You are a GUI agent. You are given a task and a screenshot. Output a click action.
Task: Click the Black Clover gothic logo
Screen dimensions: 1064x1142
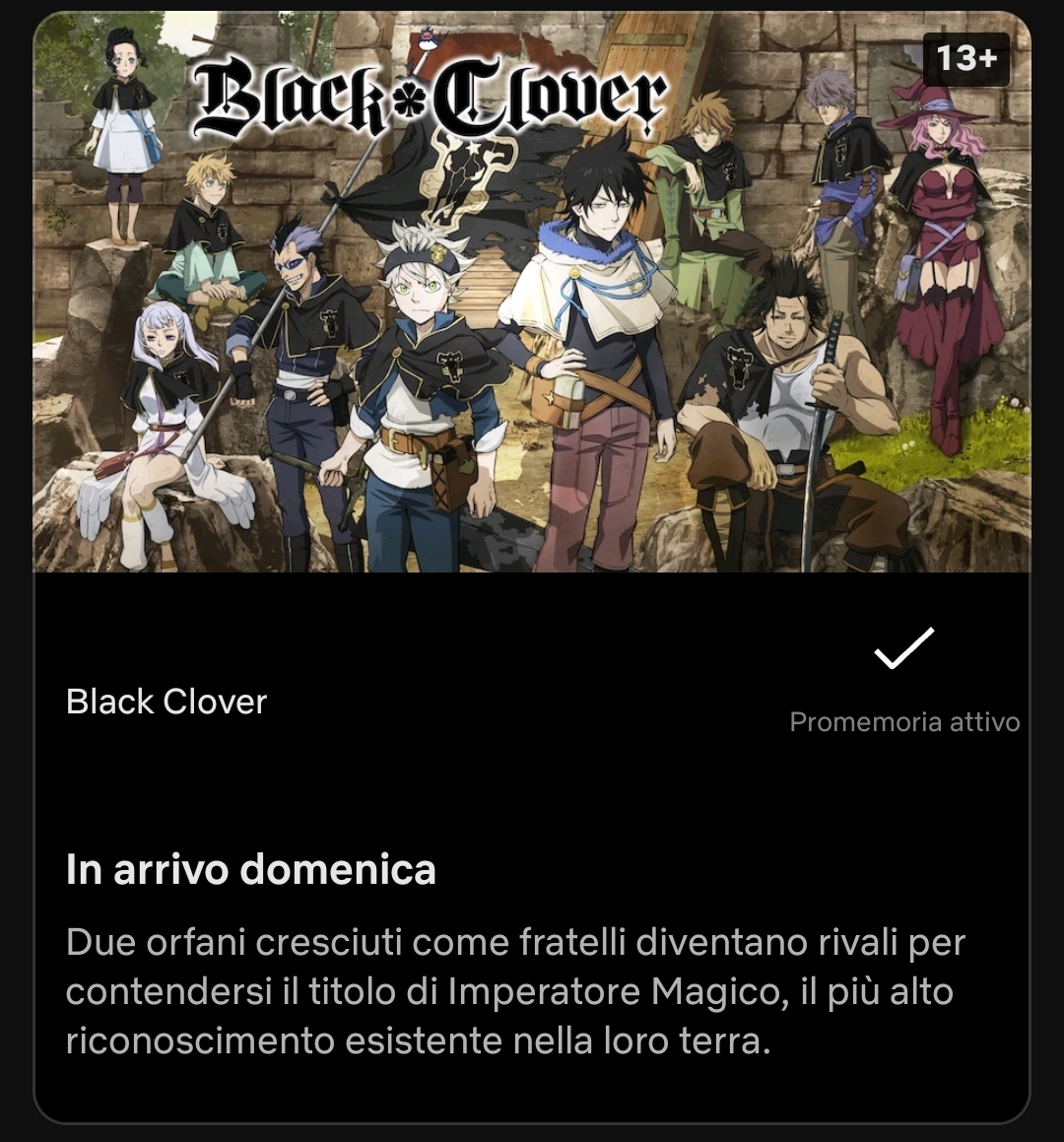click(431, 97)
